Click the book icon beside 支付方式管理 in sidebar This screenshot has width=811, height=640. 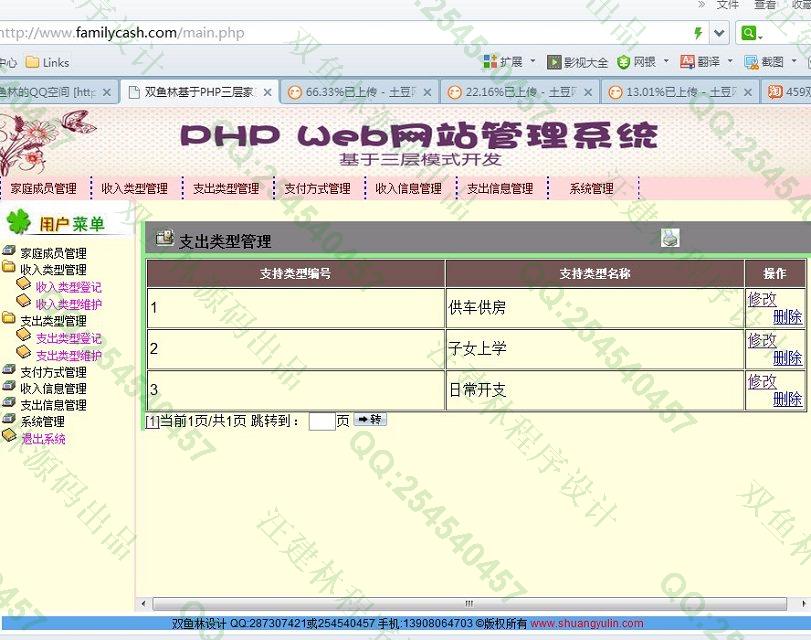click(9, 370)
